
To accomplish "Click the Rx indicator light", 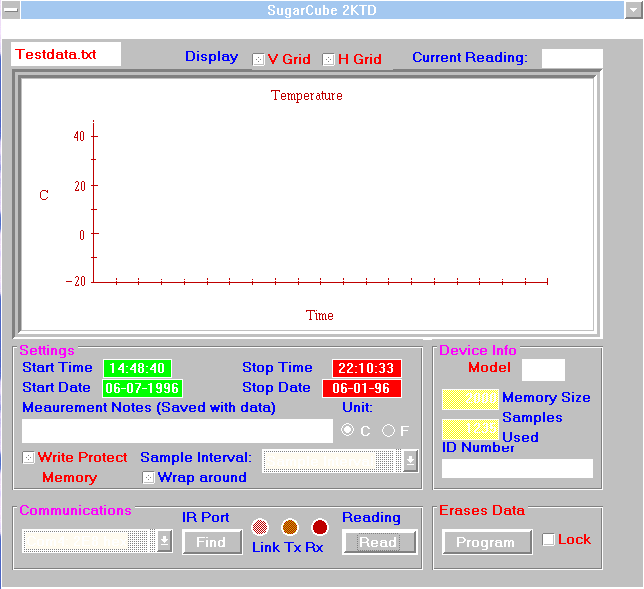I will pyautogui.click(x=320, y=527).
